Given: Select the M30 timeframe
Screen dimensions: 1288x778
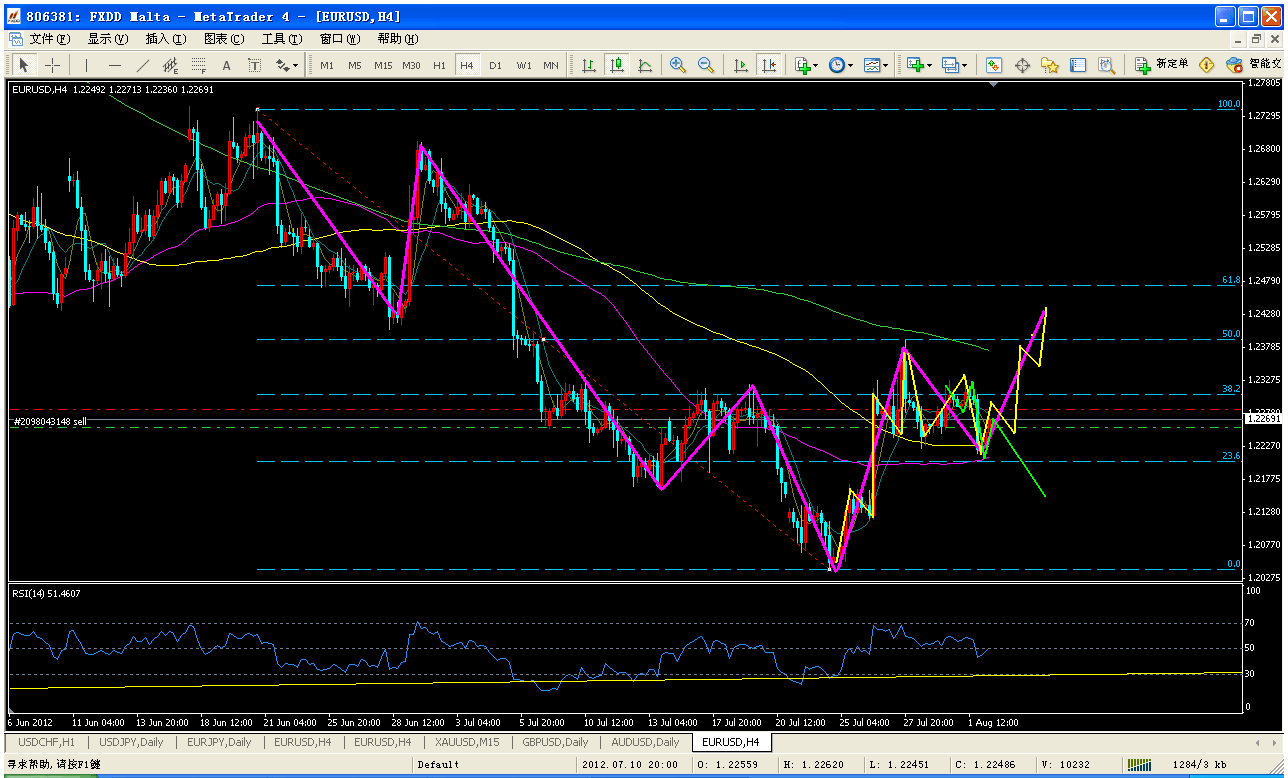Looking at the screenshot, I should (x=411, y=65).
